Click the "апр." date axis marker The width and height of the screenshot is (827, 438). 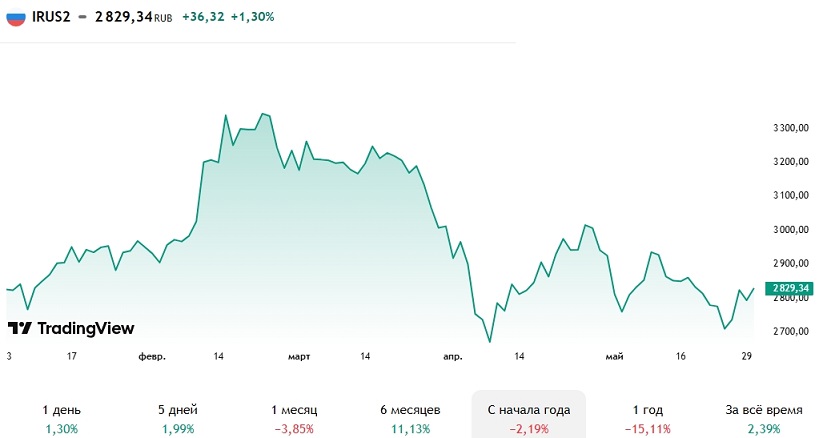(x=453, y=356)
